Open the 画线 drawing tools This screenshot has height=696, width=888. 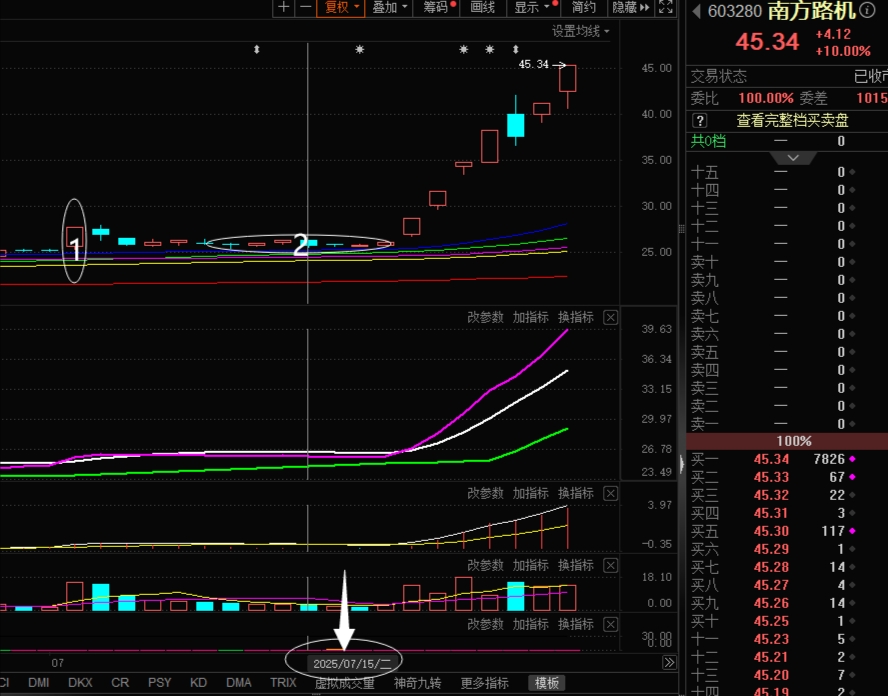(483, 7)
